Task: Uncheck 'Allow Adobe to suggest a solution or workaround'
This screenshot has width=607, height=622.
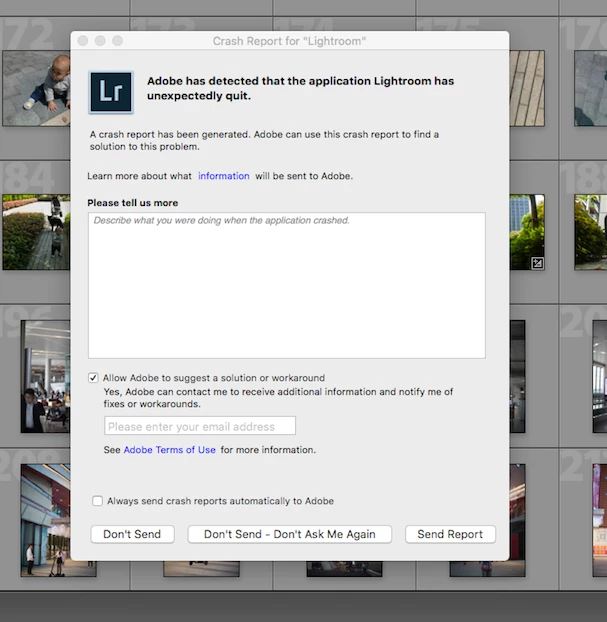Action: coord(93,378)
